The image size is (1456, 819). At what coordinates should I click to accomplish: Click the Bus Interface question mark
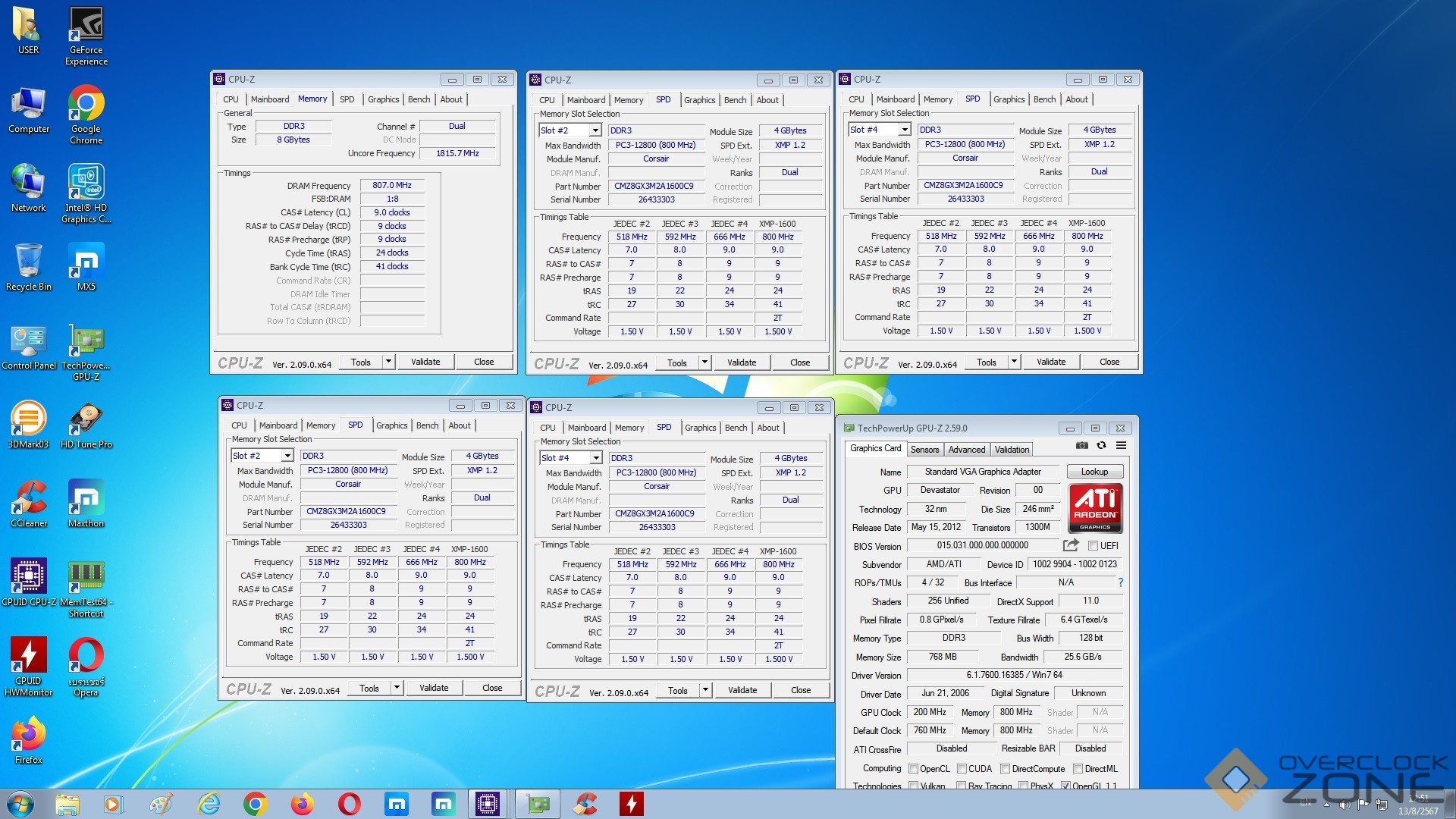(1120, 582)
